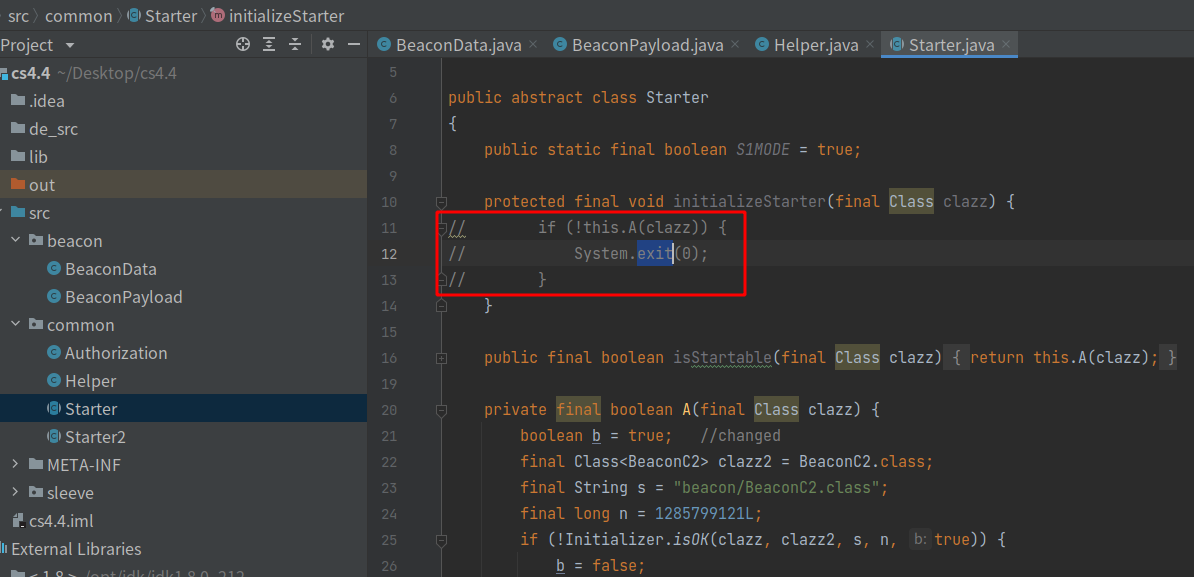Viewport: 1194px width, 577px height.
Task: Close the BeaconPayload.java tab
Action: tap(734, 45)
